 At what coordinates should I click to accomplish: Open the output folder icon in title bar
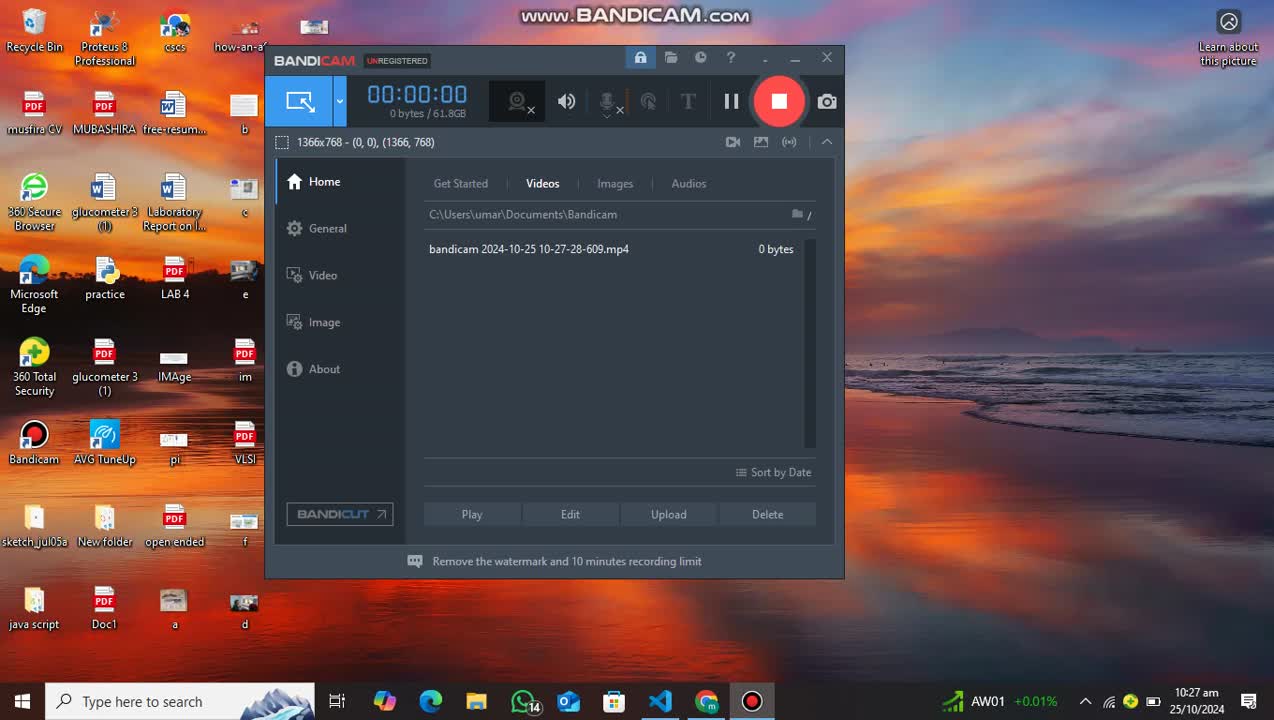coord(671,58)
